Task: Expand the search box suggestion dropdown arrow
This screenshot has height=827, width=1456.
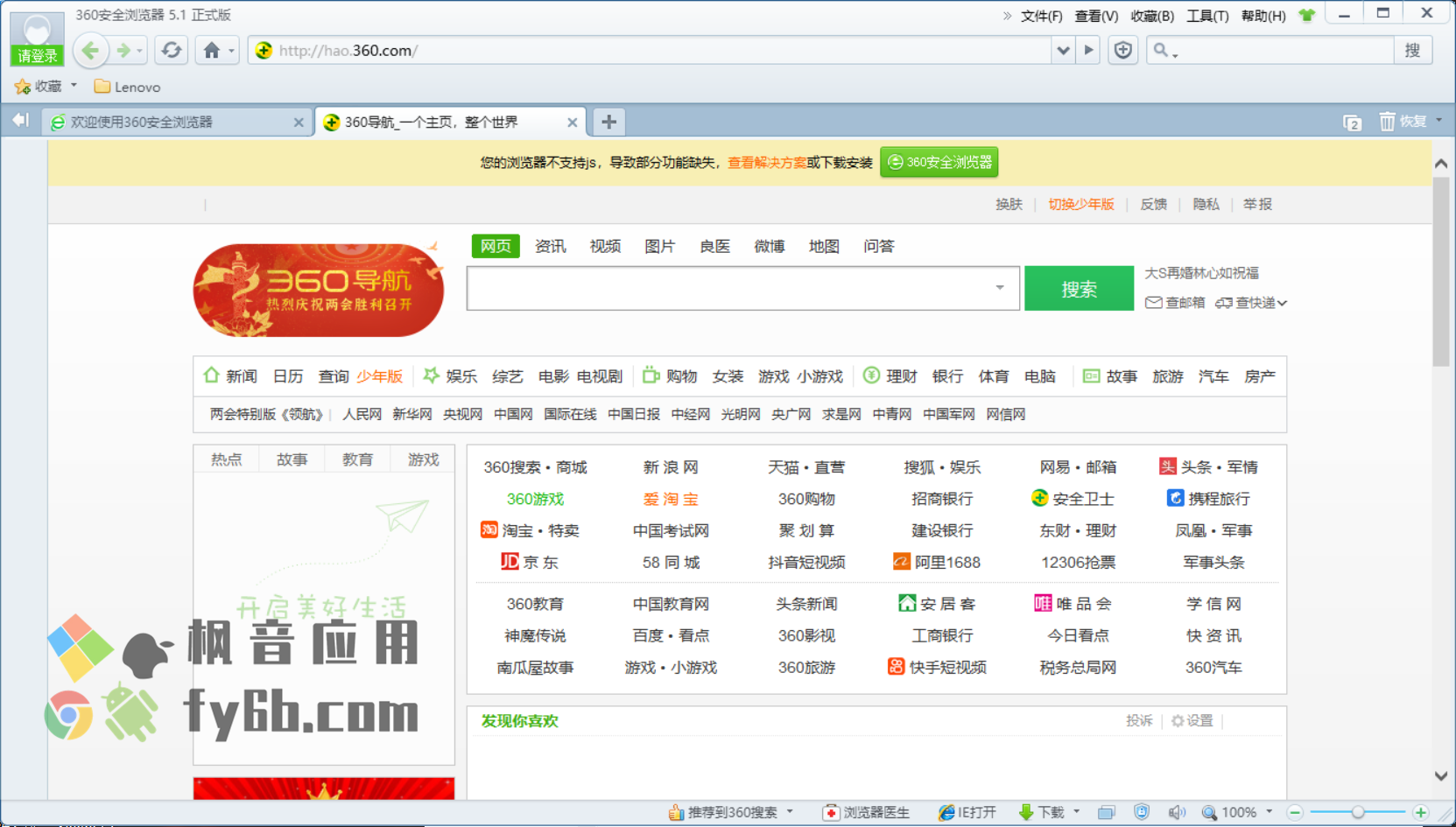Action: (999, 288)
